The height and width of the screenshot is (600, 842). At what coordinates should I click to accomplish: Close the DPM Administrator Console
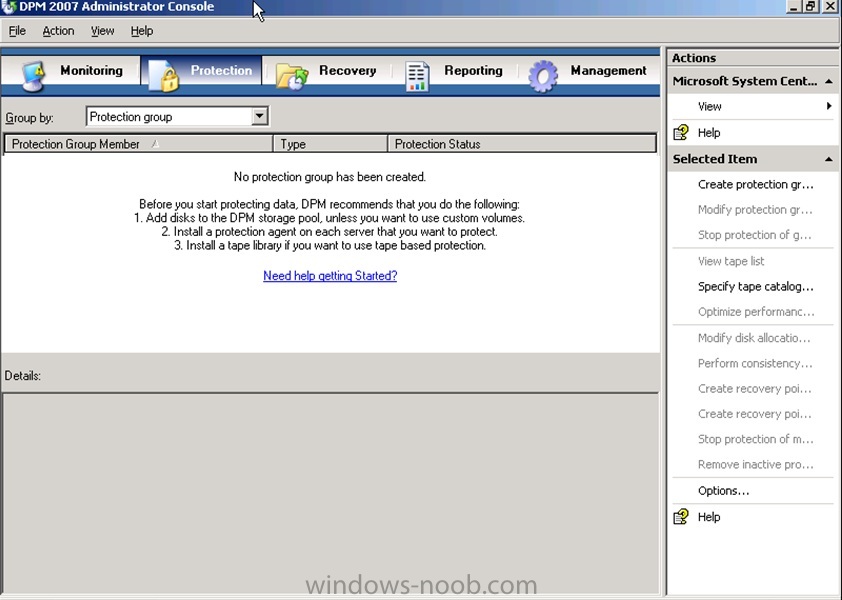point(830,6)
